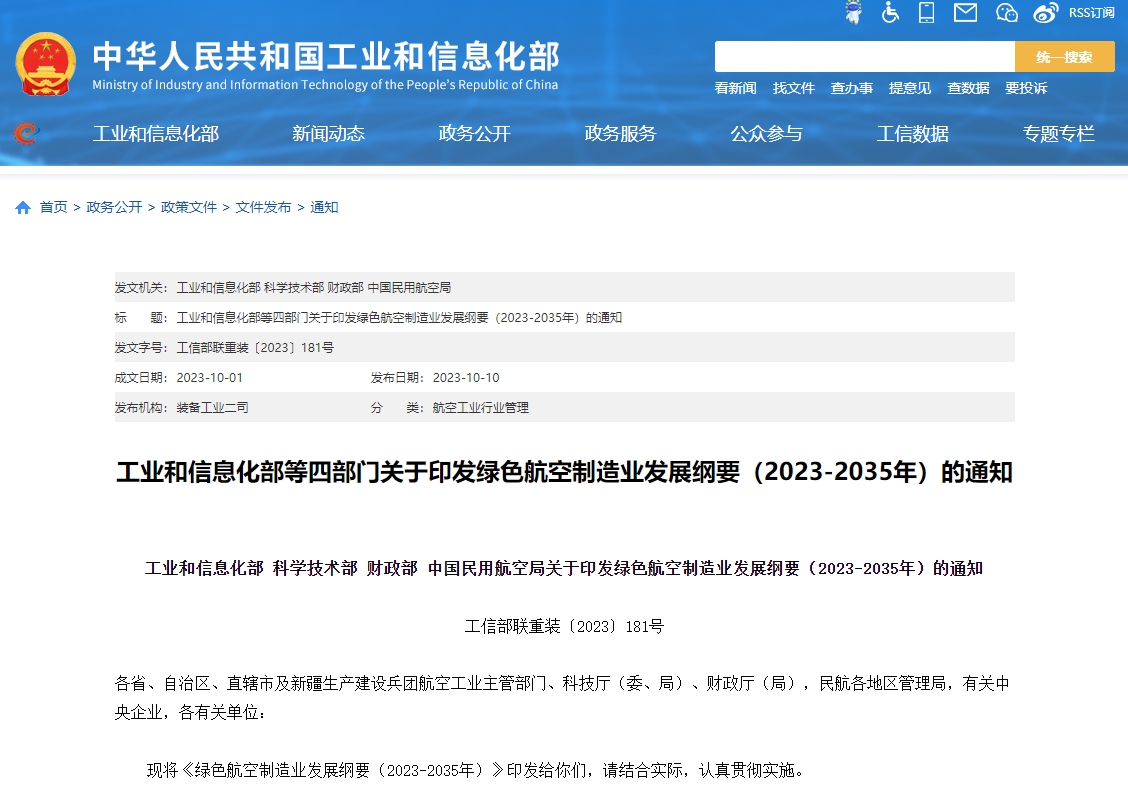
Task: Open 找文件 quick link
Action: (x=793, y=89)
